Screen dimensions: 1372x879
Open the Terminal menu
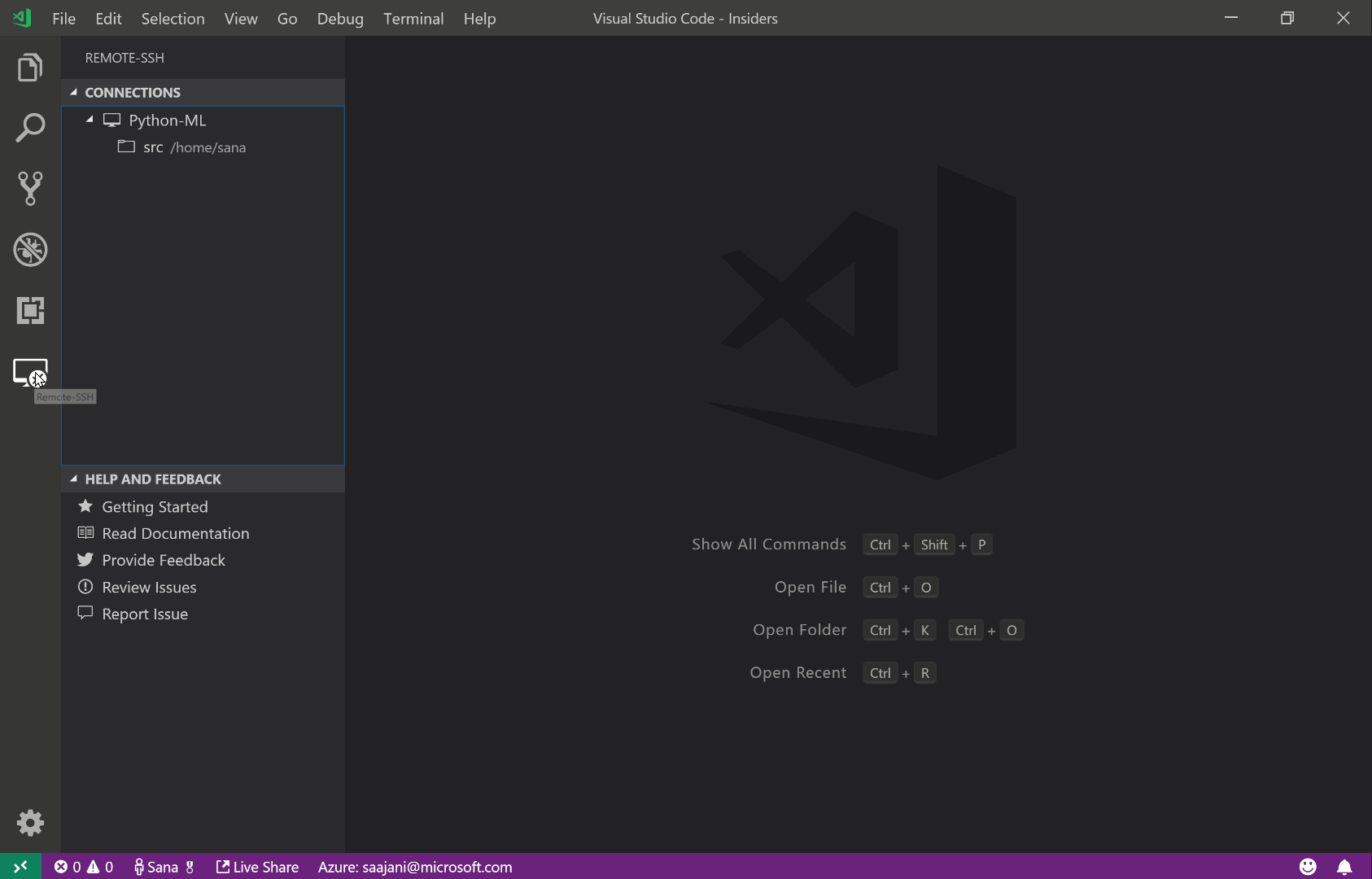click(413, 18)
